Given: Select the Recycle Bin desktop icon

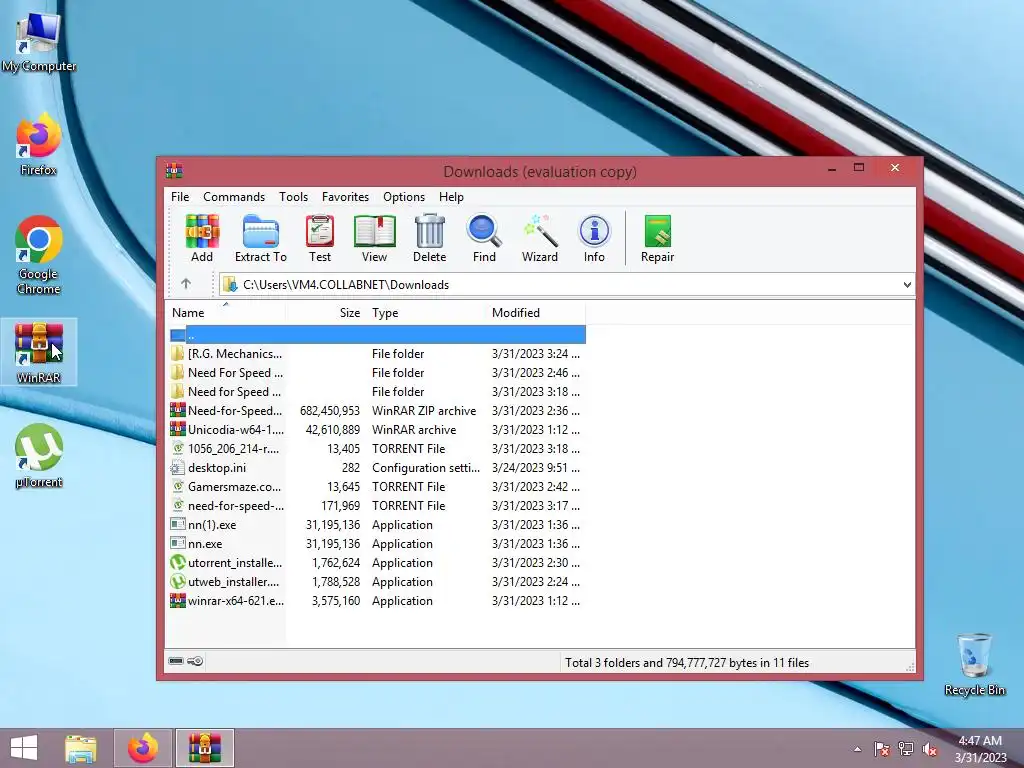Looking at the screenshot, I should (x=974, y=664).
